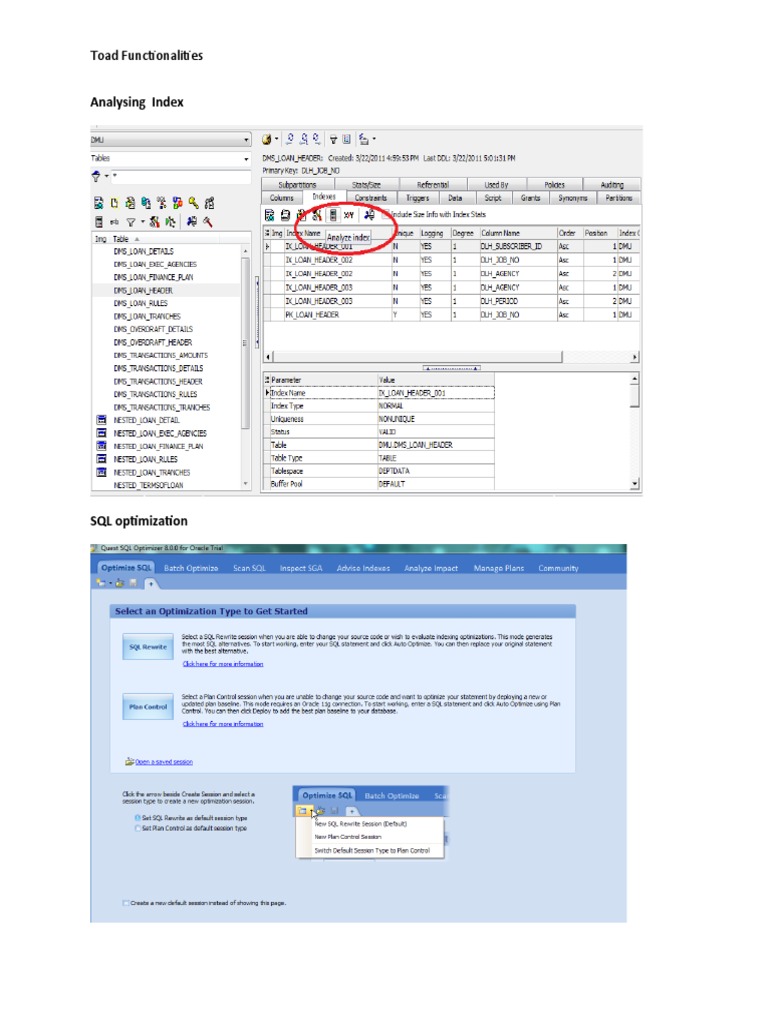
Task: Select DMS_LOAN_HEADER in the table list
Action: (143, 291)
